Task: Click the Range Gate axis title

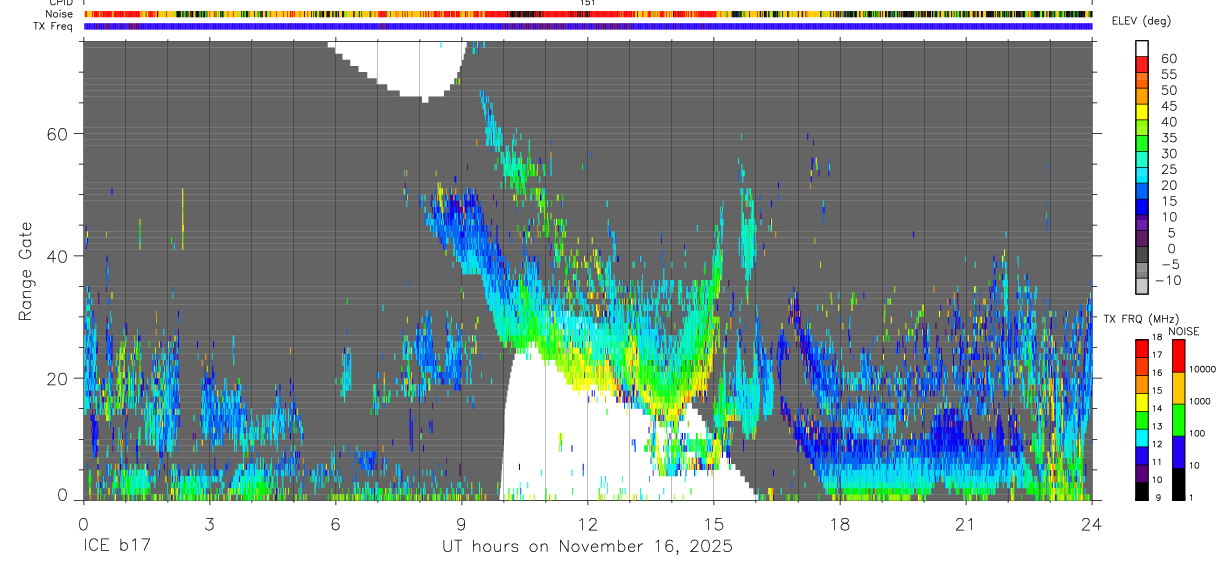Action: coord(27,271)
